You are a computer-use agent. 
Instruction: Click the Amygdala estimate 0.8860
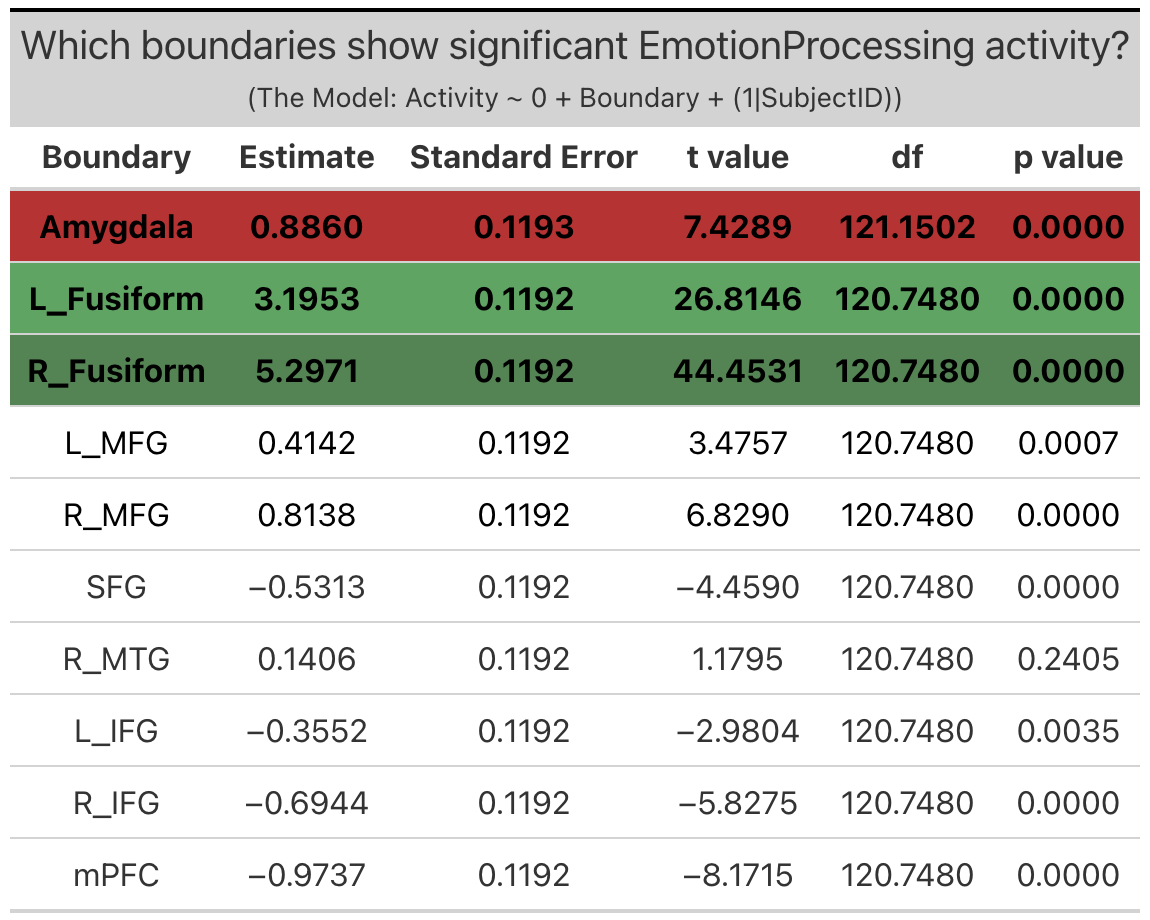coord(307,227)
